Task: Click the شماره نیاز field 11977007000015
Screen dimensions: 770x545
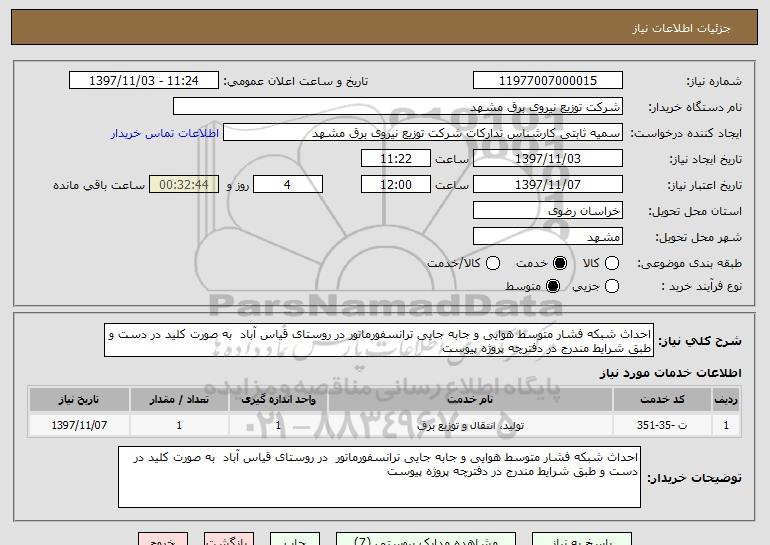Action: (548, 81)
